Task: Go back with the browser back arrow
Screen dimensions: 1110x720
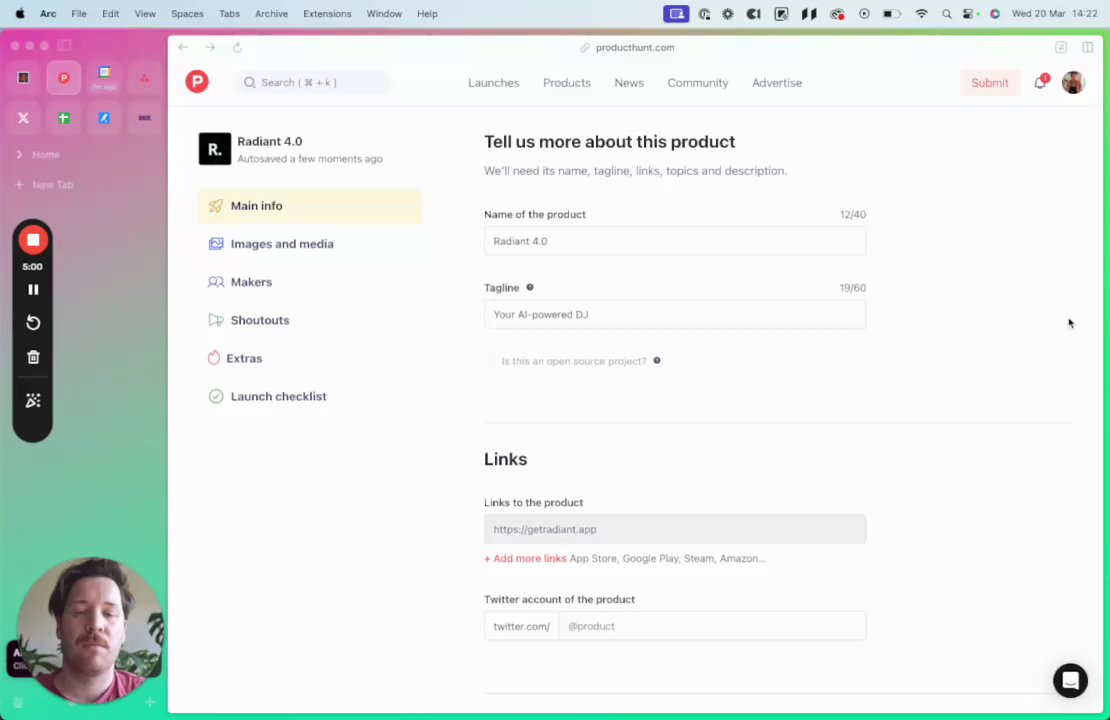Action: [x=183, y=47]
